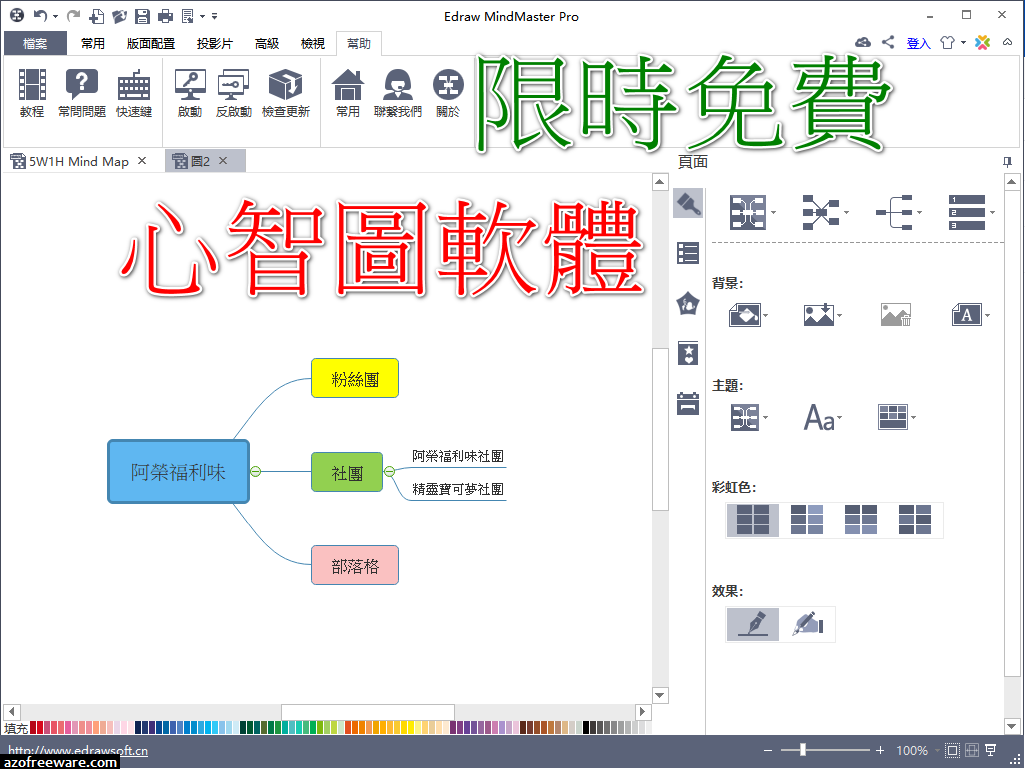Open the theme font Aa dropdown
The width and height of the screenshot is (1025, 769).
coord(823,417)
